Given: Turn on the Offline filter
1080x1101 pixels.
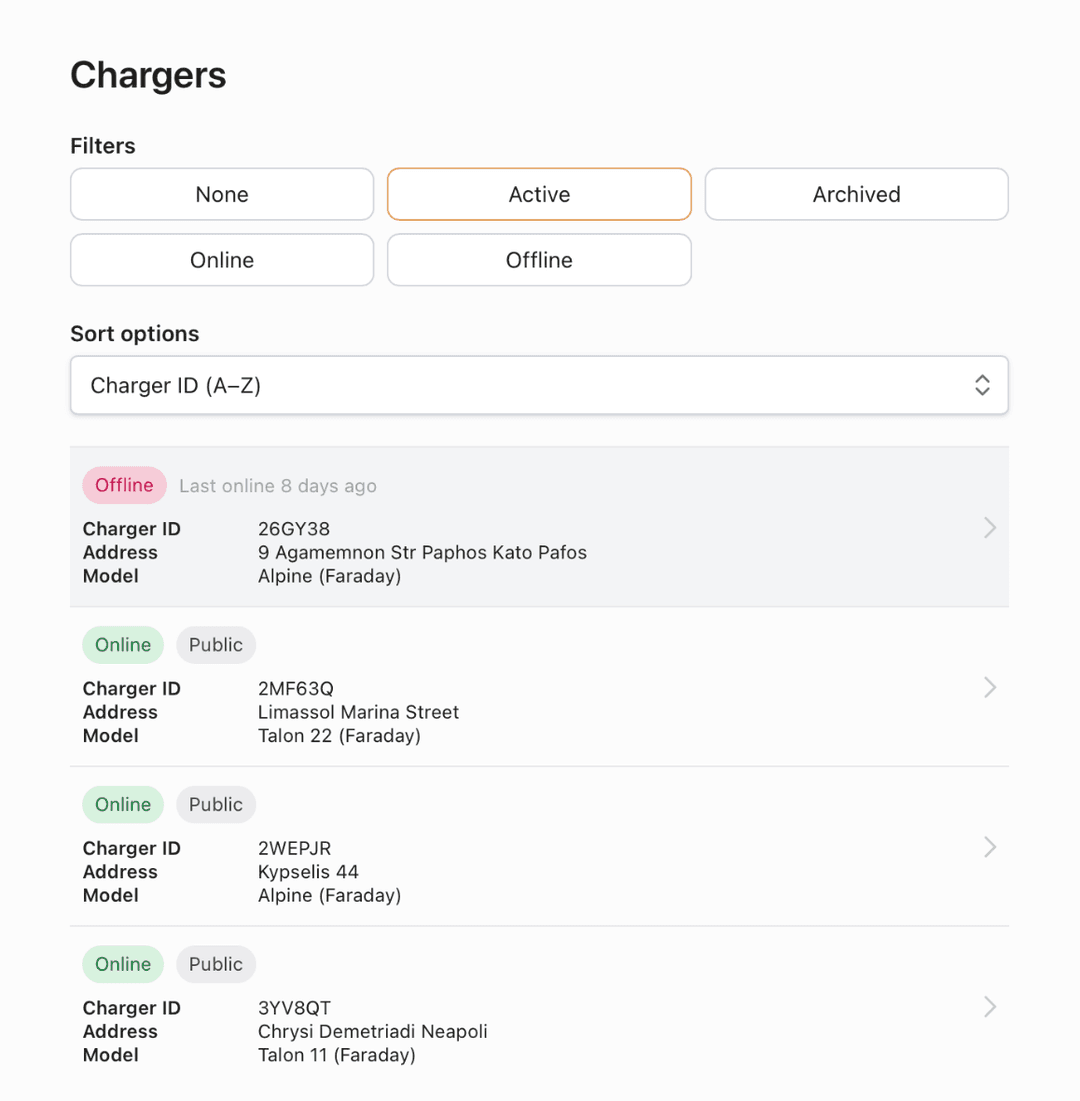Looking at the screenshot, I should 539,260.
